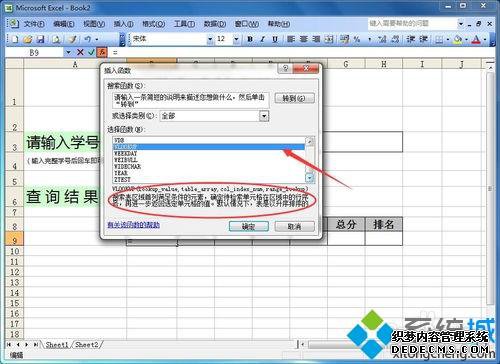Select YEAR in function list
The height and width of the screenshot is (364, 500).
[x=209, y=173]
